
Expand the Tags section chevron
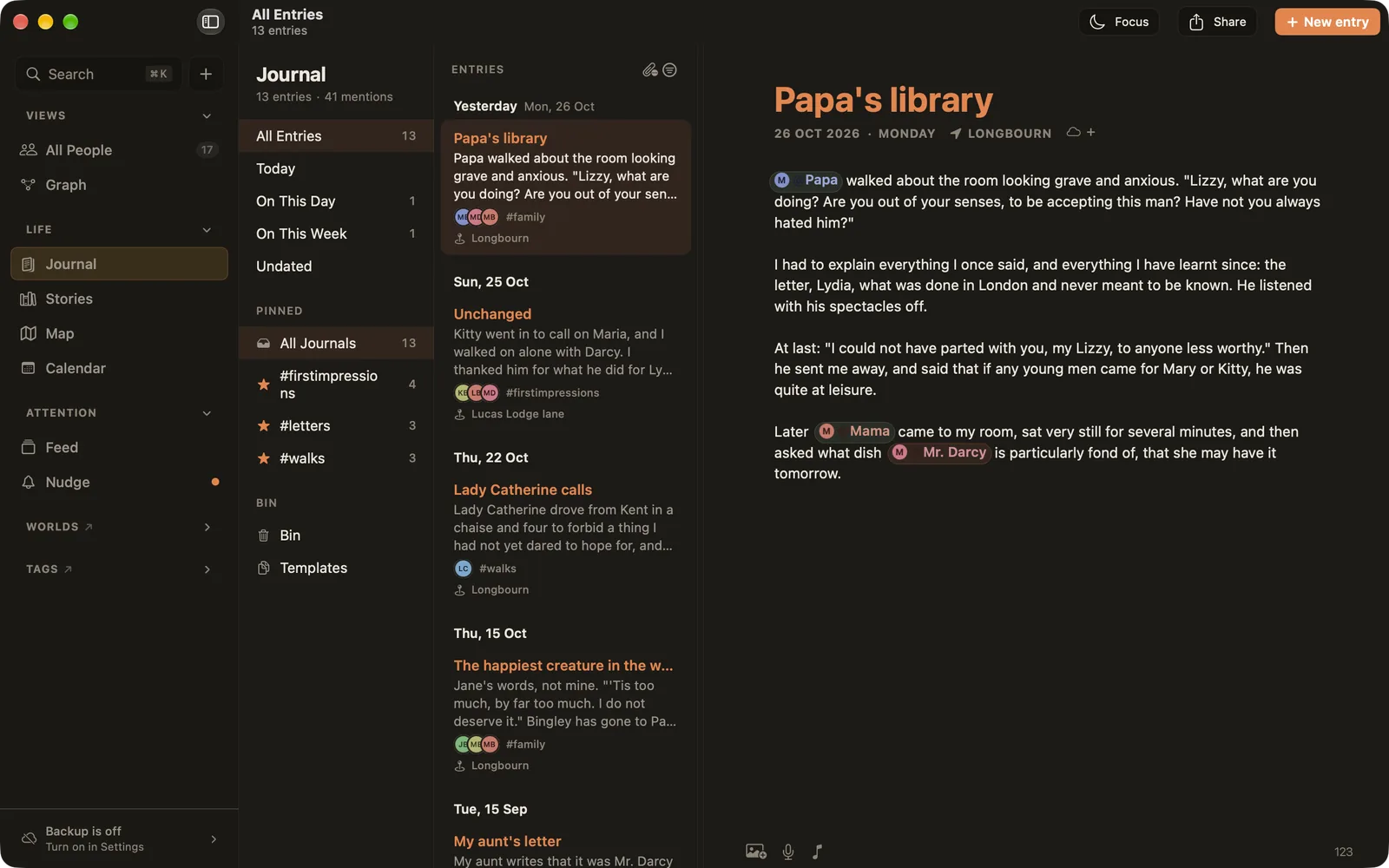[x=207, y=569]
